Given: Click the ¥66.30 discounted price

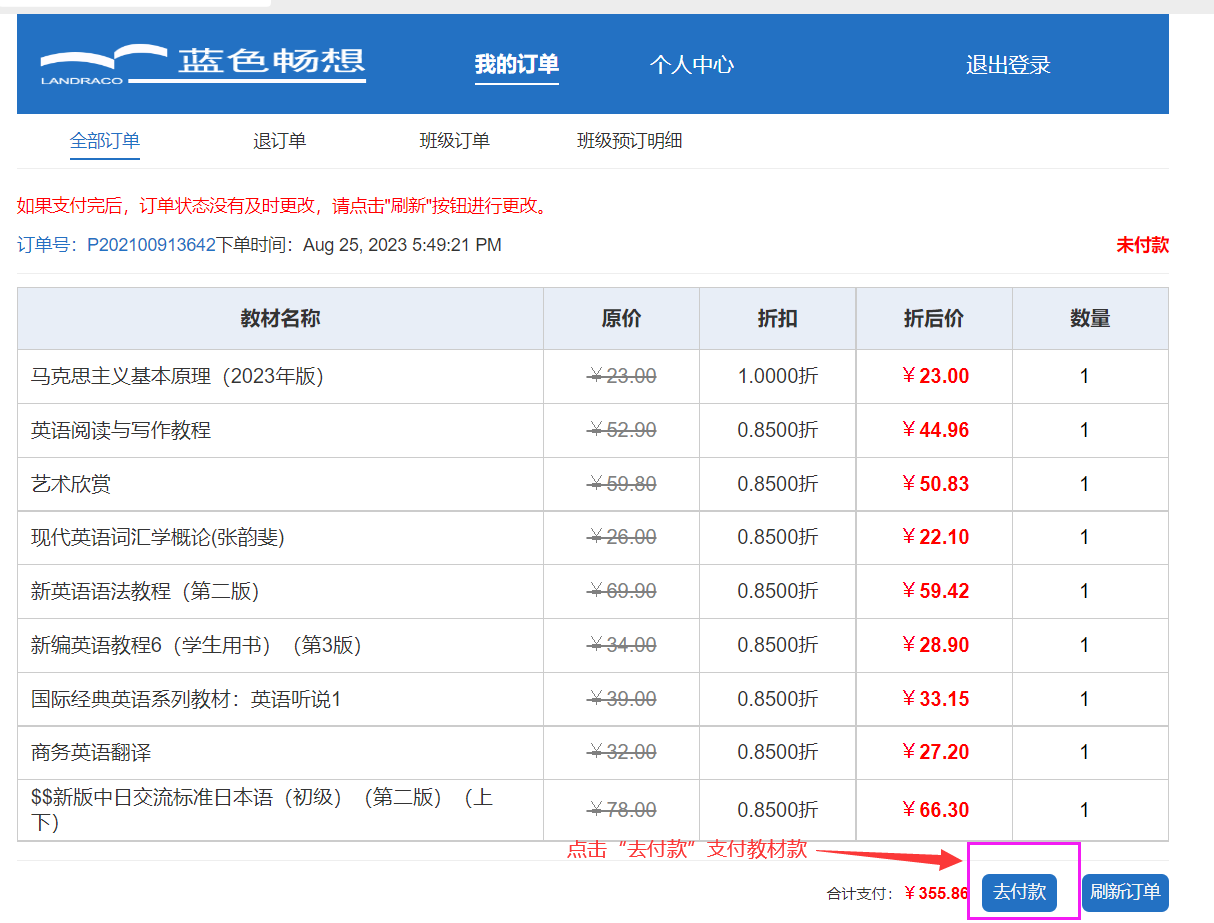Looking at the screenshot, I should click(935, 810).
